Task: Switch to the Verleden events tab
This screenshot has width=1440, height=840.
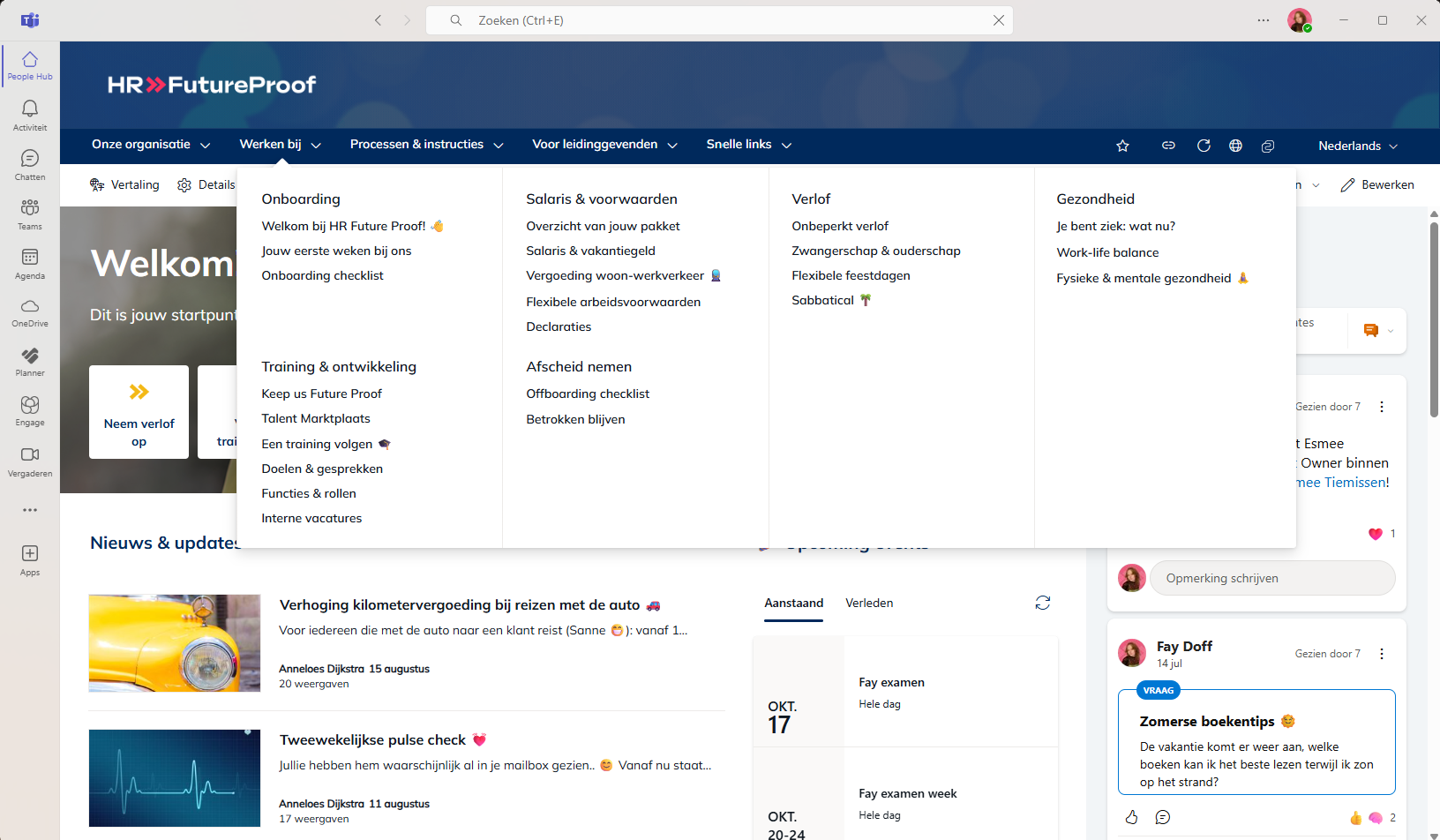Action: click(x=869, y=603)
